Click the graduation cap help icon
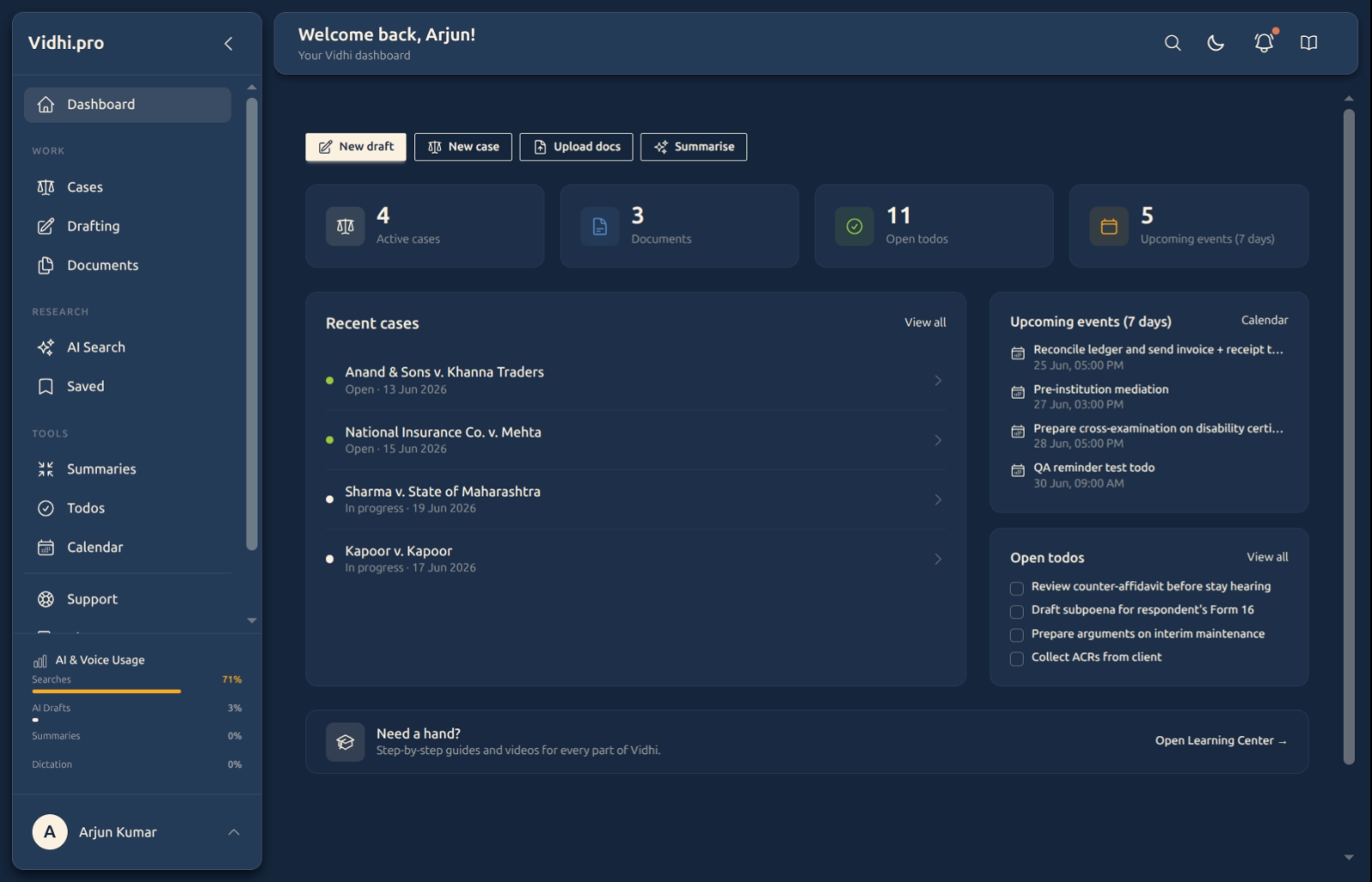Viewport: 1372px width, 882px height. click(x=346, y=742)
